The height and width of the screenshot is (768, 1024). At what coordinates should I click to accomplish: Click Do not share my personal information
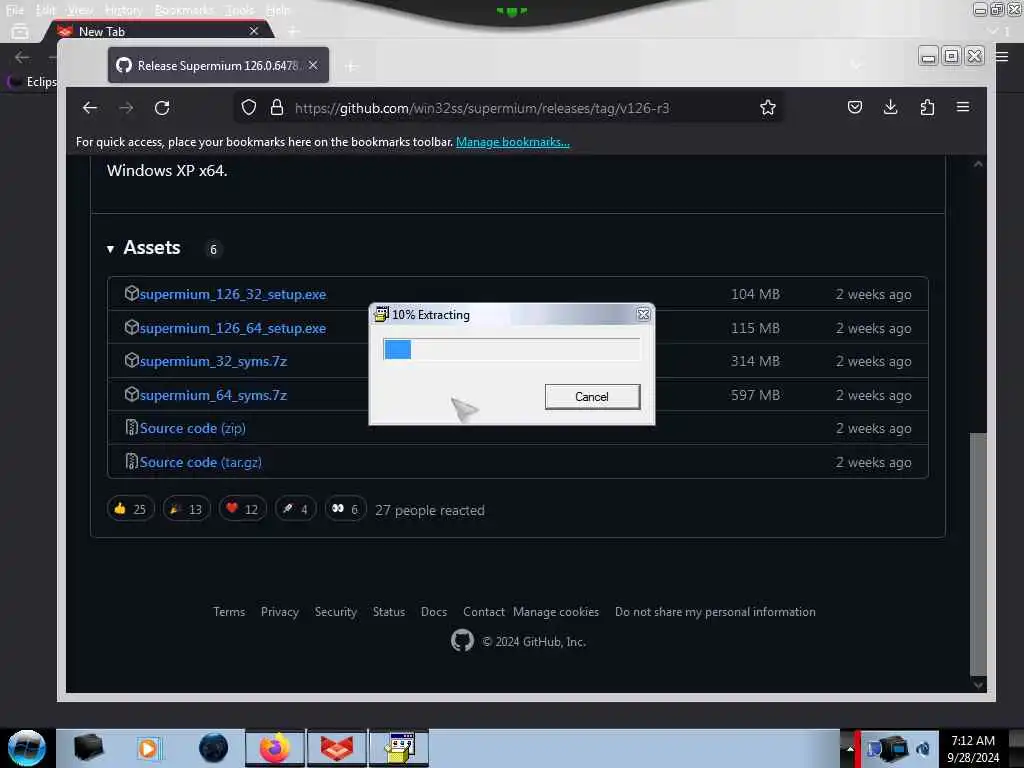[715, 612]
